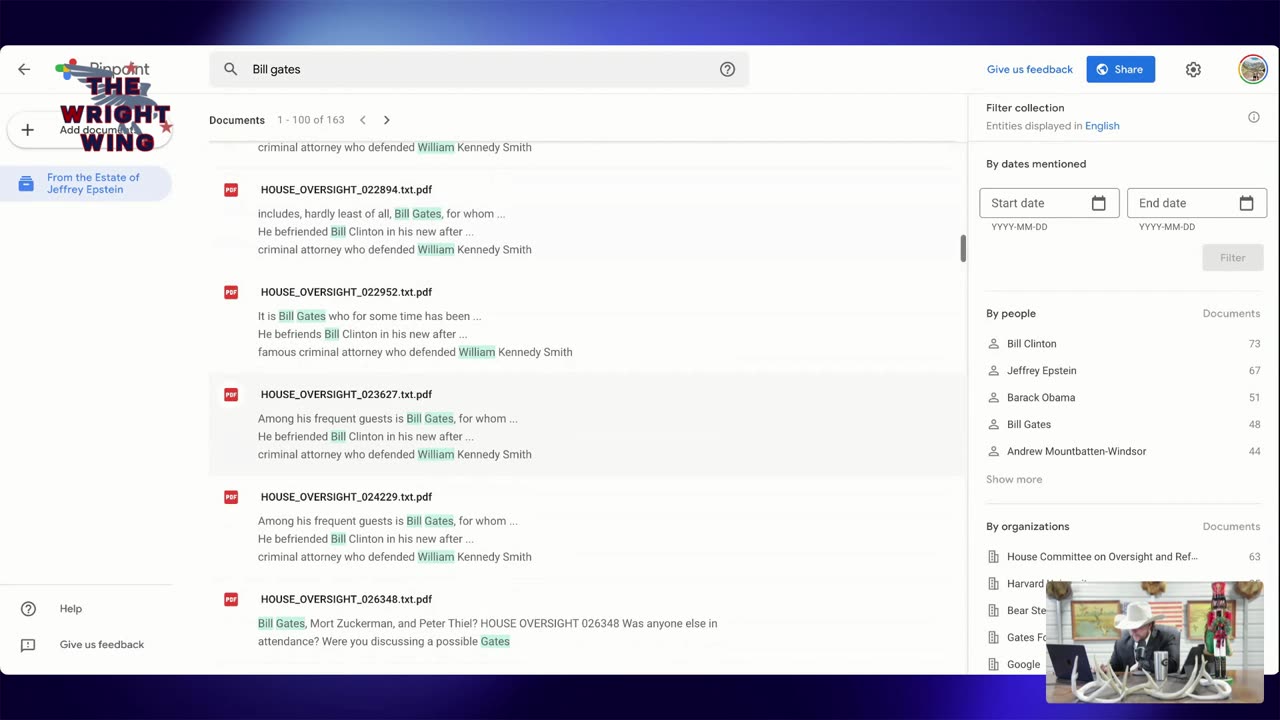
Task: Click the Help question mark icon
Action: pyautogui.click(x=28, y=609)
